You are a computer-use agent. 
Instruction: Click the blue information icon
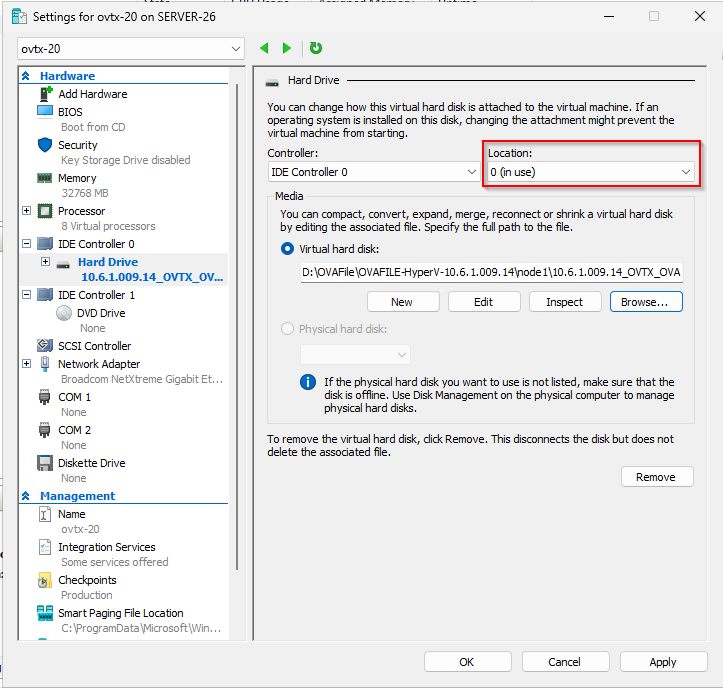(x=308, y=382)
